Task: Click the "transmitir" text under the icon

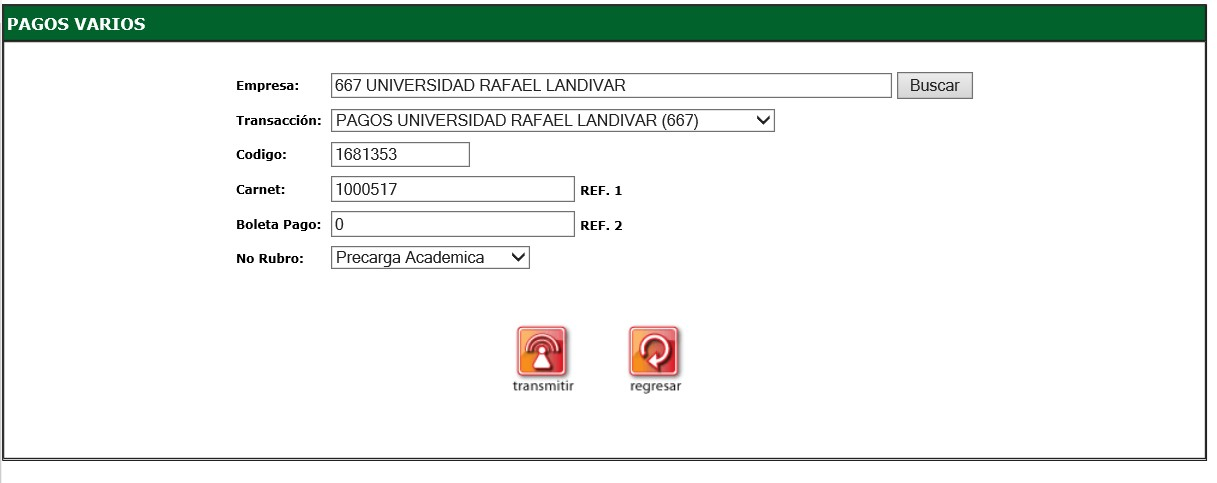Action: [x=542, y=387]
